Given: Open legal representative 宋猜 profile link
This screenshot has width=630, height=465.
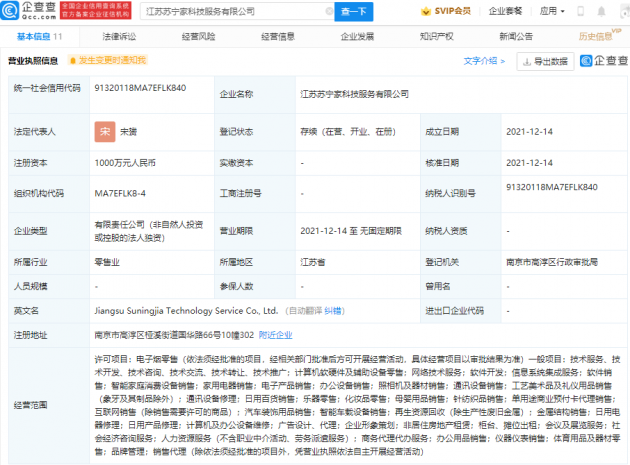Looking at the screenshot, I should tap(129, 132).
